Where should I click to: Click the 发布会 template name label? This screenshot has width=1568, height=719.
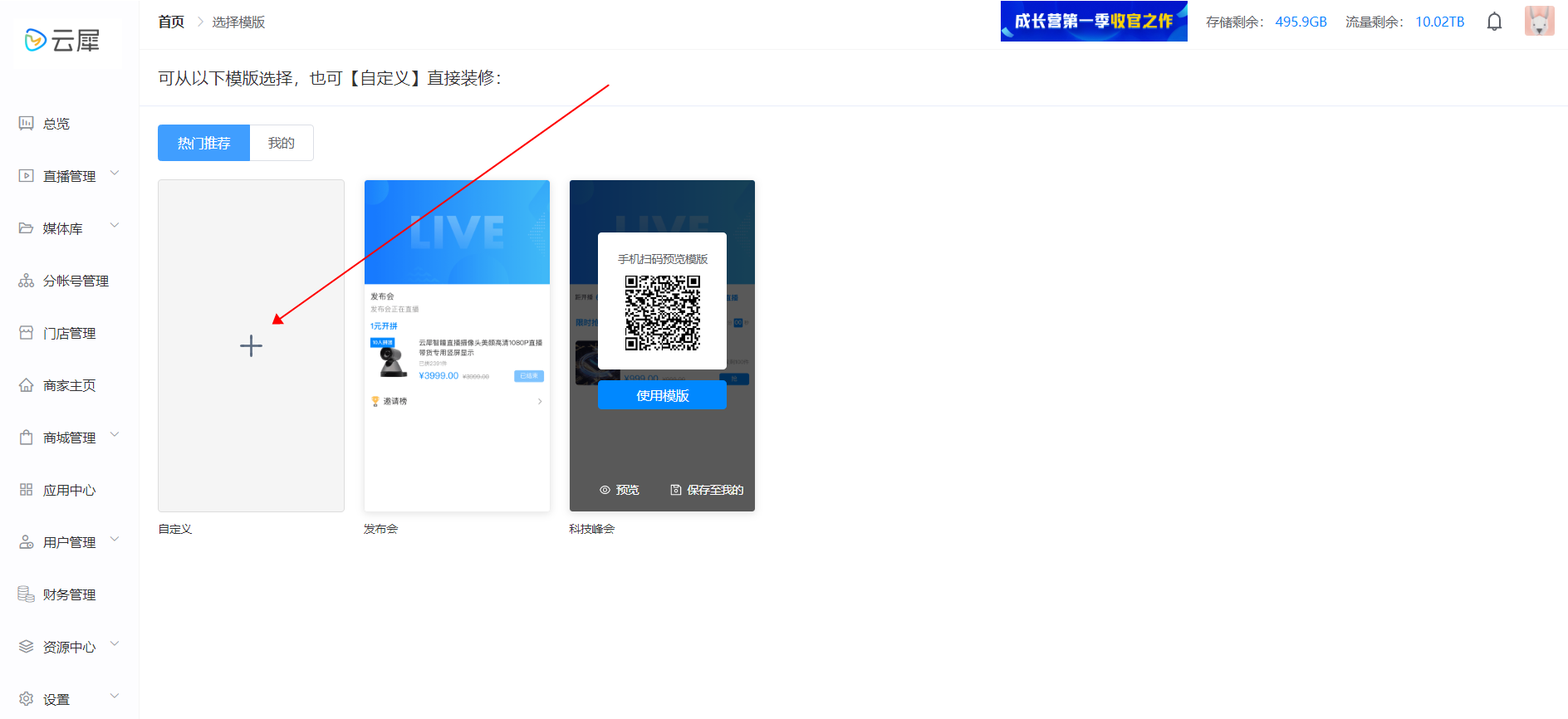pyautogui.click(x=380, y=529)
